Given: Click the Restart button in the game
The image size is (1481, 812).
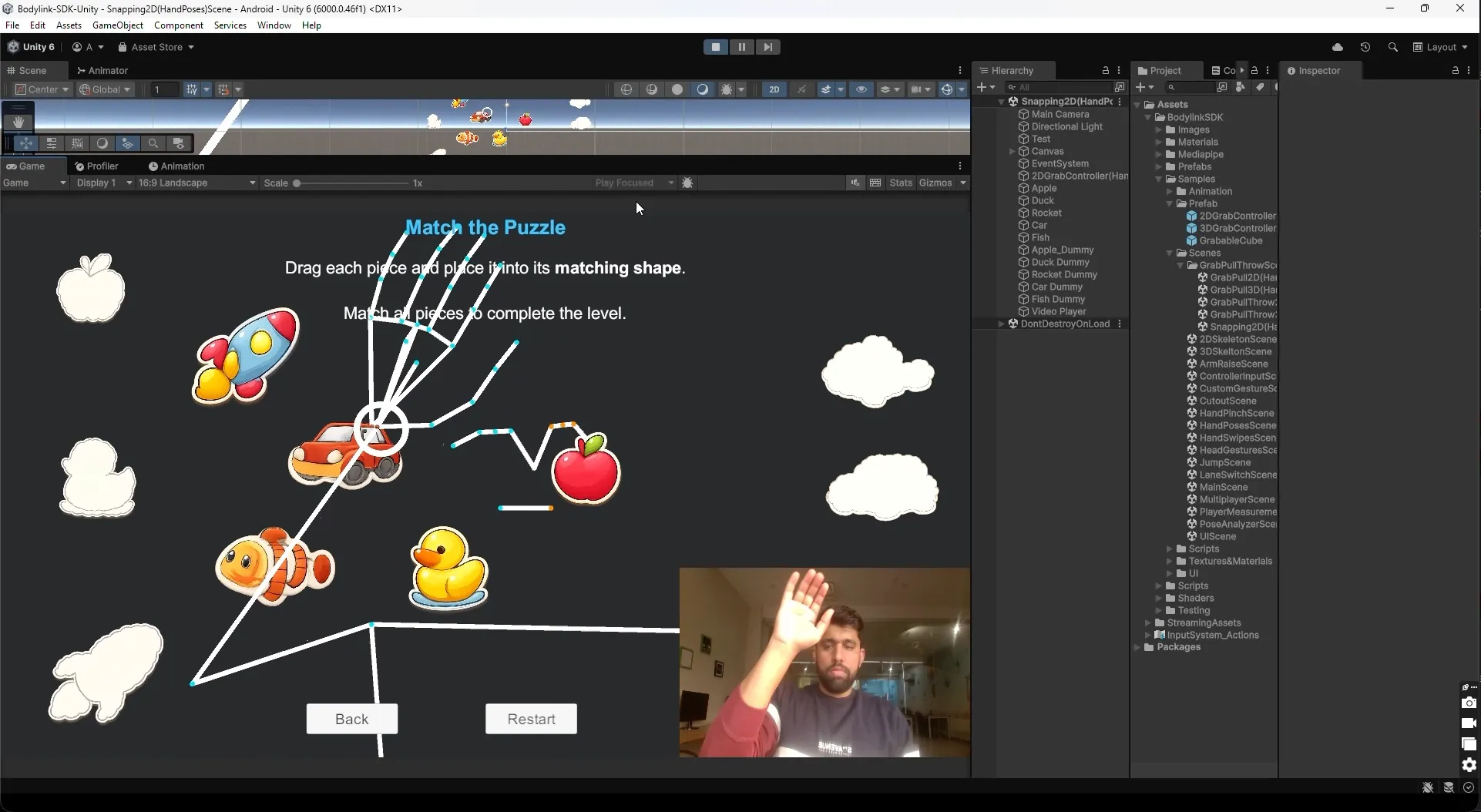Looking at the screenshot, I should click(530, 719).
